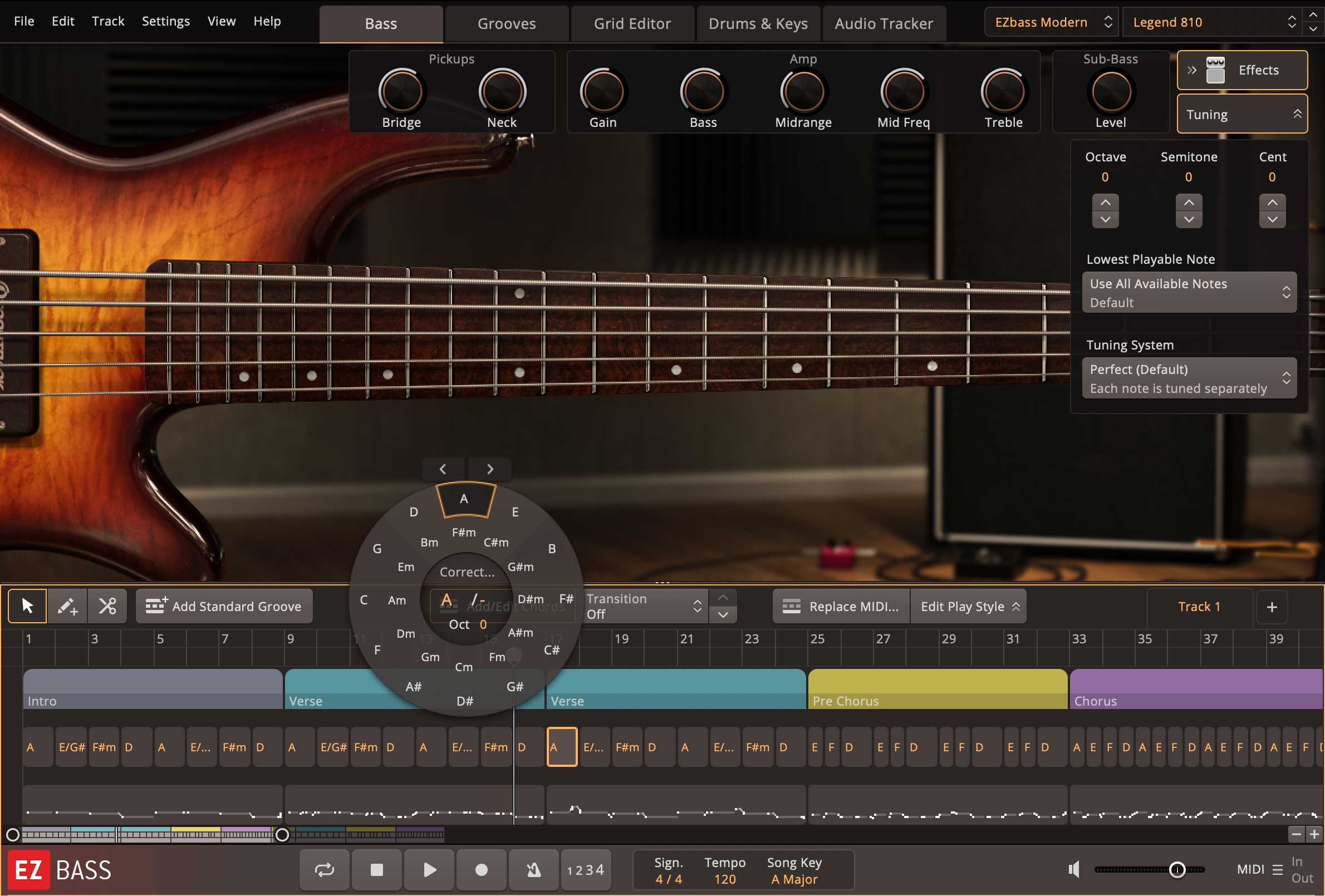This screenshot has width=1325, height=896.
Task: Expand the Lowest Playable Note dropdown
Action: [x=1189, y=292]
